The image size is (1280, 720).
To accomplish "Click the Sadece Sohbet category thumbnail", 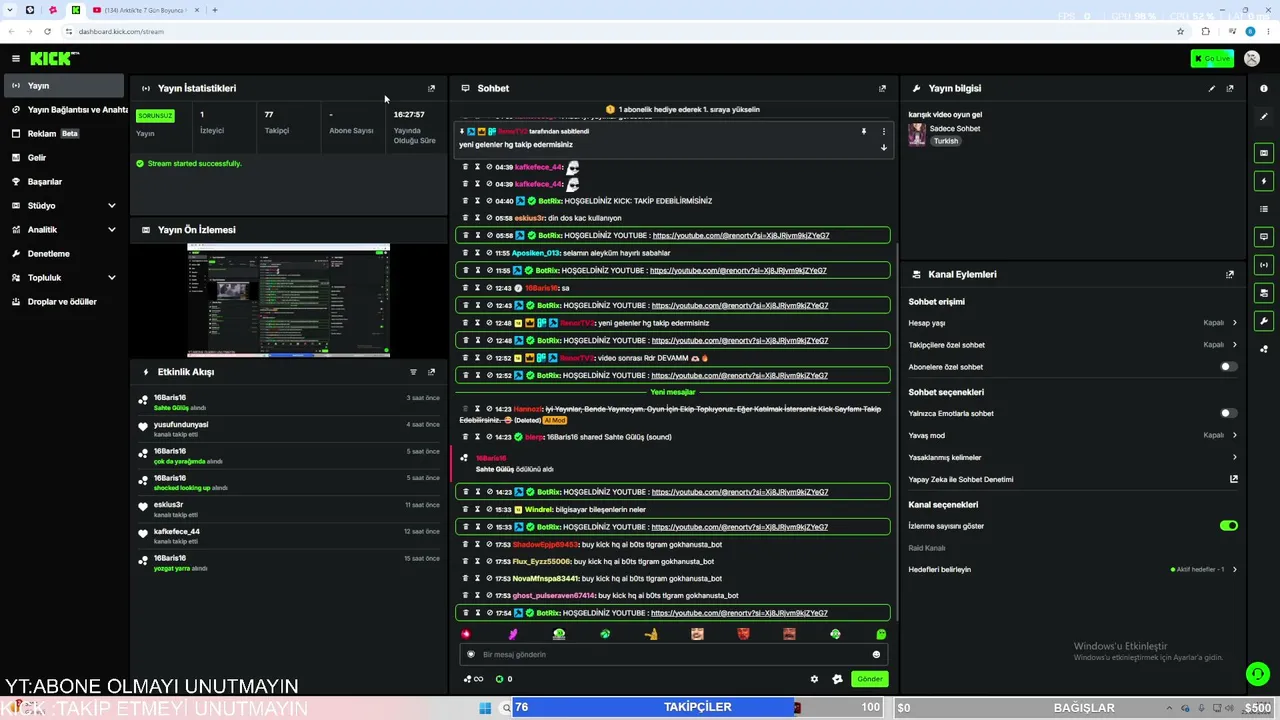I will pyautogui.click(x=917, y=135).
